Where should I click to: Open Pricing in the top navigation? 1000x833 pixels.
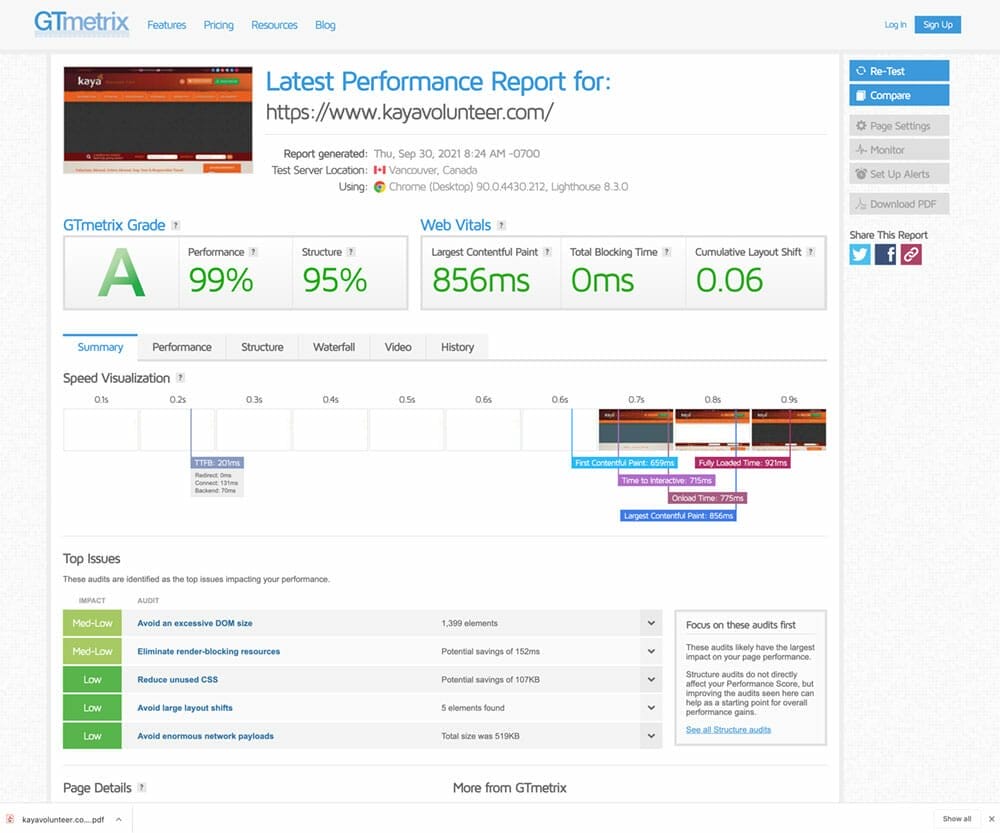218,25
